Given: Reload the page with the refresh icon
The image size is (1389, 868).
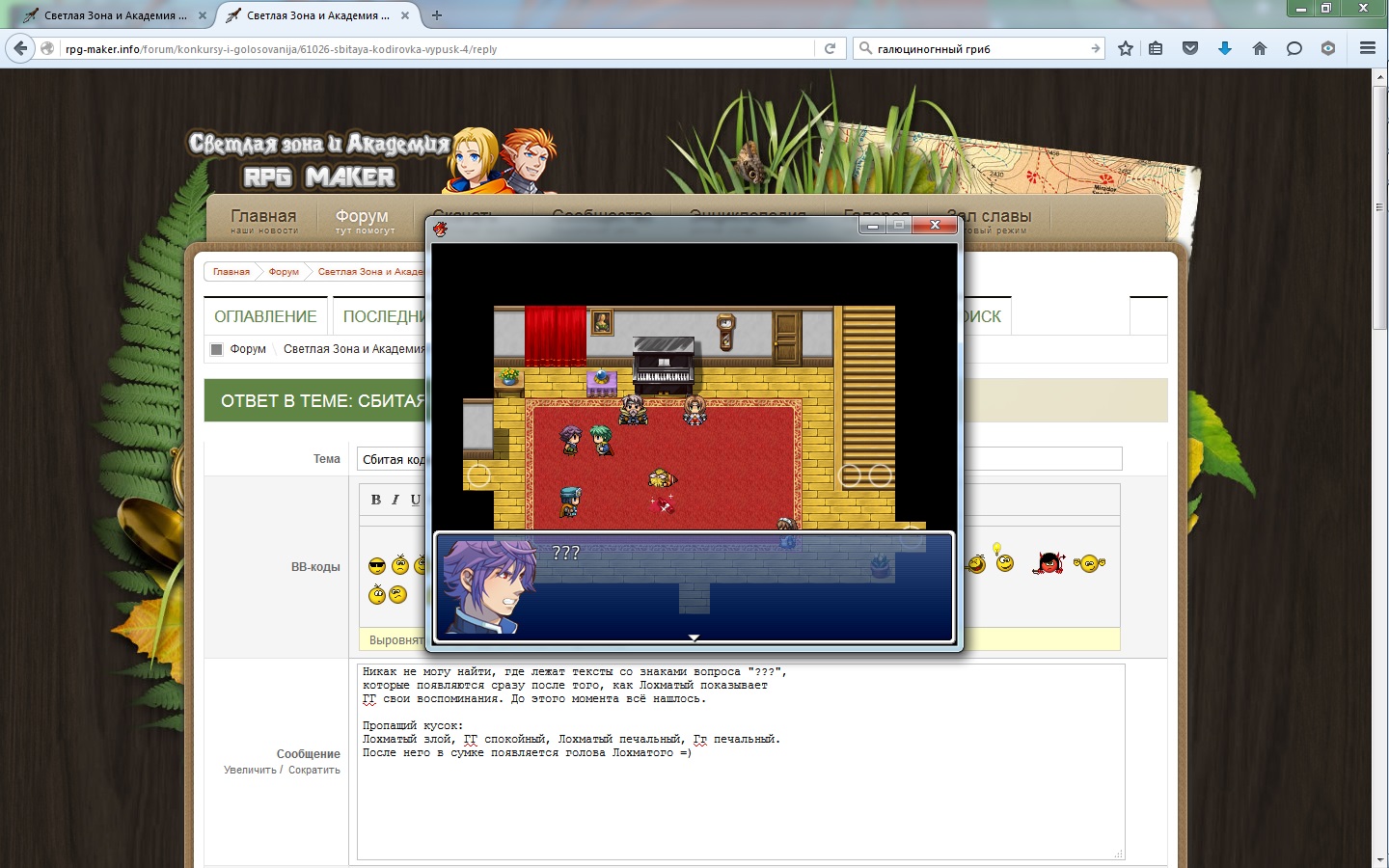Looking at the screenshot, I should coord(830,48).
